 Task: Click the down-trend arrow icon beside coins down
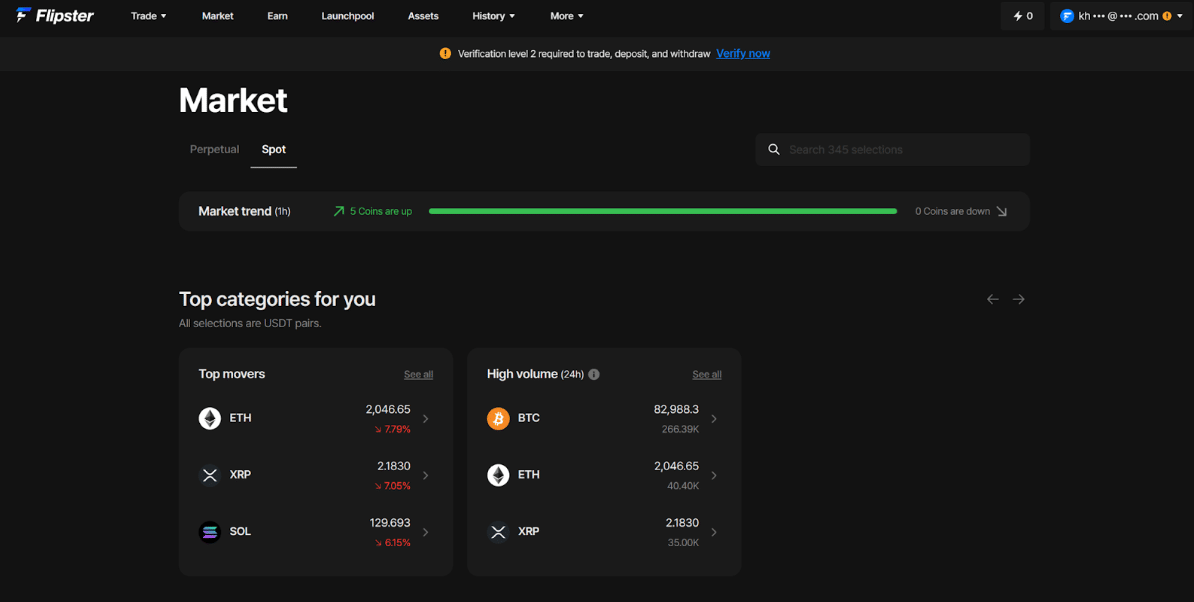tap(1001, 212)
